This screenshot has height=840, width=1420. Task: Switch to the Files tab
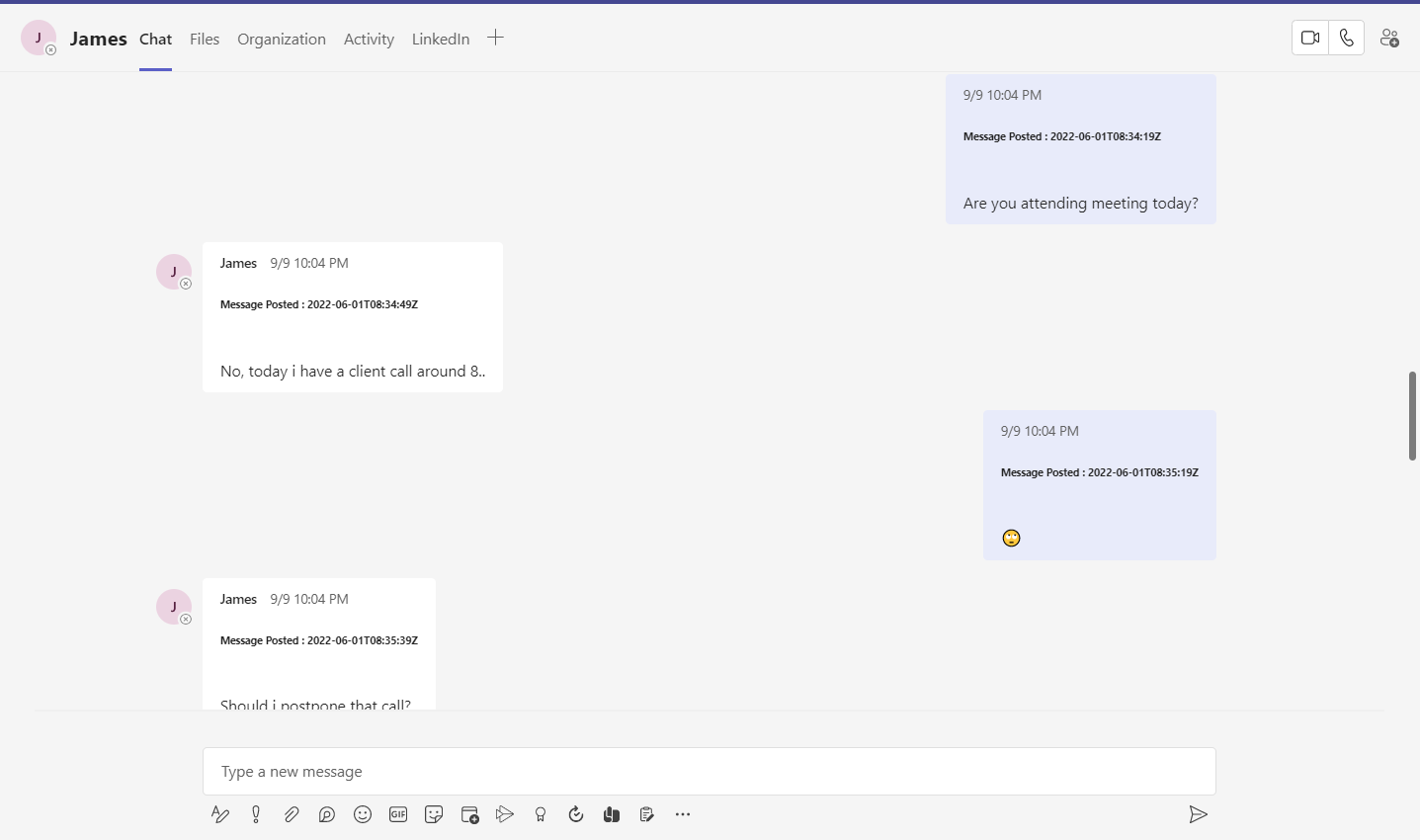tap(205, 39)
